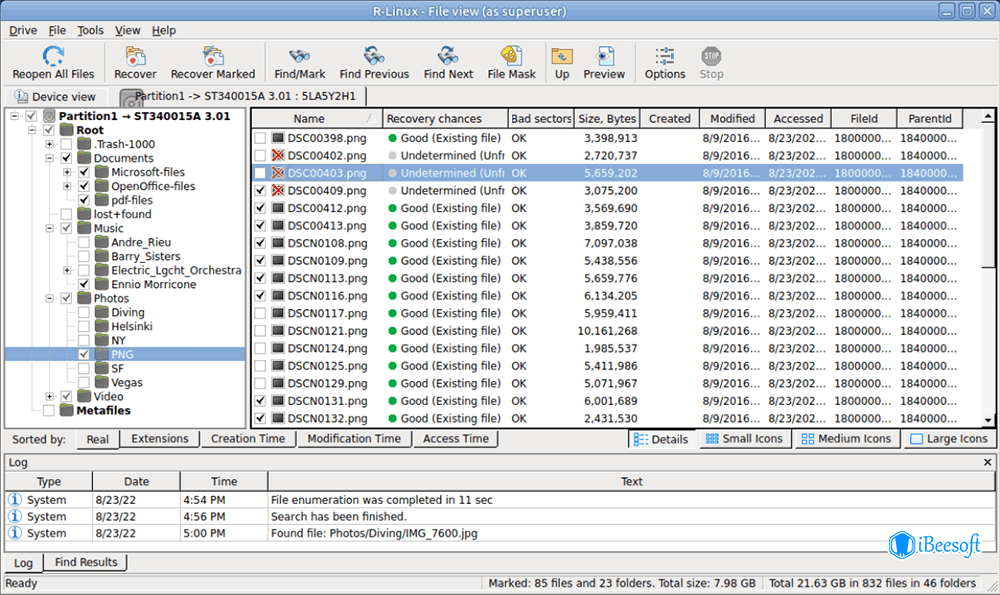Expand the Microsoft-files node
The image size is (1000, 595).
point(67,172)
